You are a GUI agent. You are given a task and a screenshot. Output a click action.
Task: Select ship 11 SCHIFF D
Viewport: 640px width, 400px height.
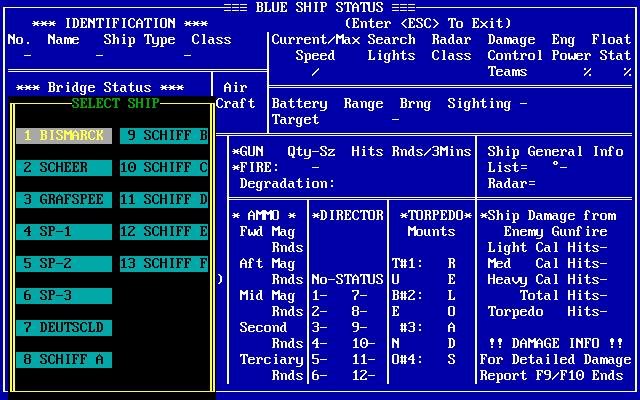(x=164, y=200)
